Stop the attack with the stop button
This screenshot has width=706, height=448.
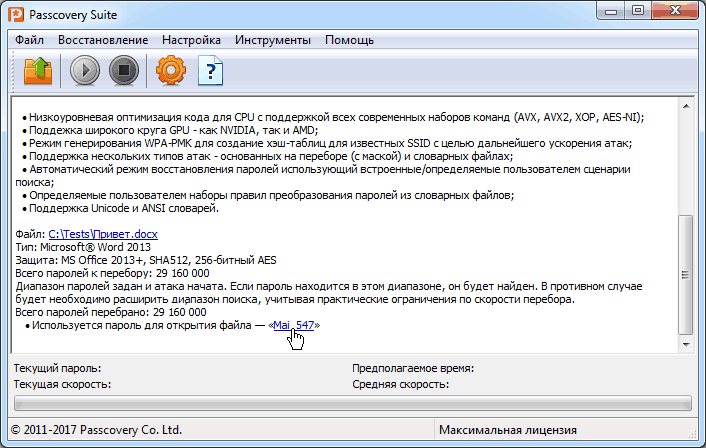[x=124, y=71]
